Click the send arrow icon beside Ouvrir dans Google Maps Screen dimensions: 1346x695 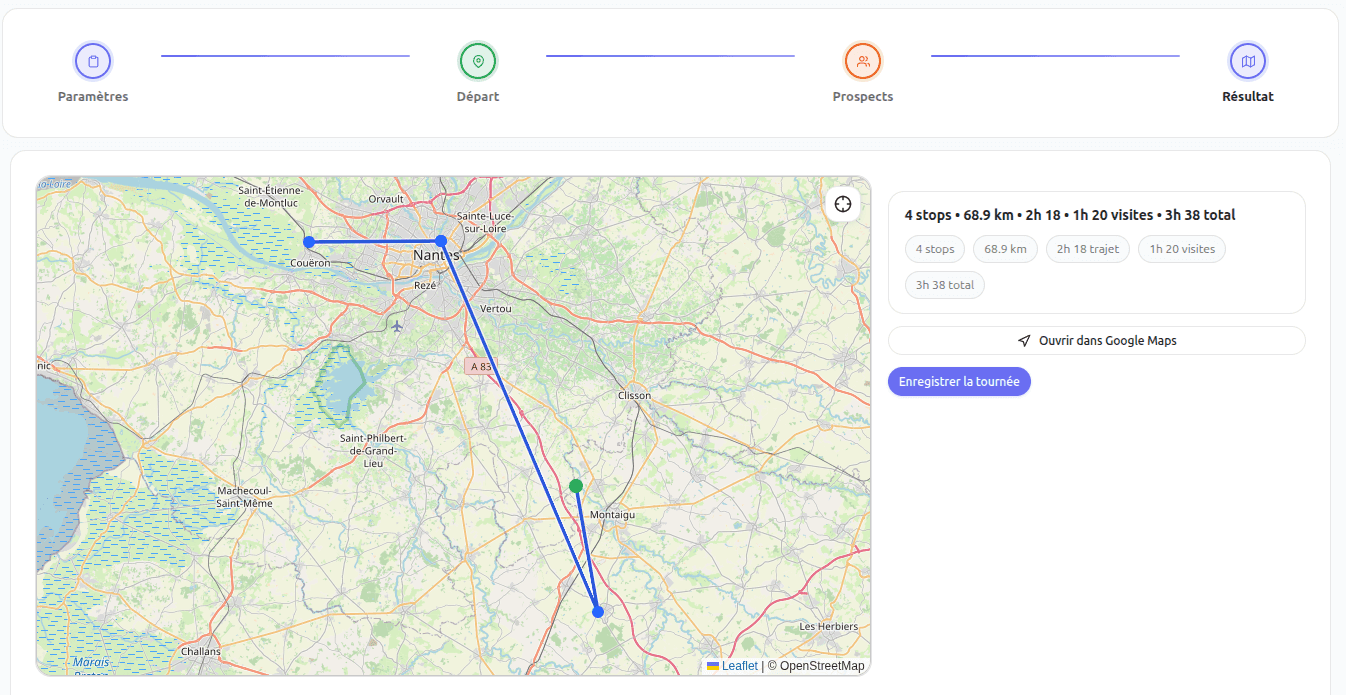pos(1023,340)
